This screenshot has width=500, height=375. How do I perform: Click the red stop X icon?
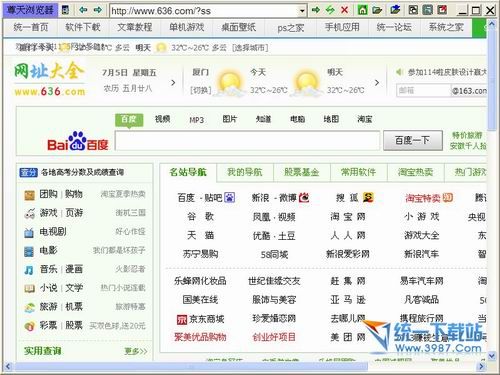[344, 10]
